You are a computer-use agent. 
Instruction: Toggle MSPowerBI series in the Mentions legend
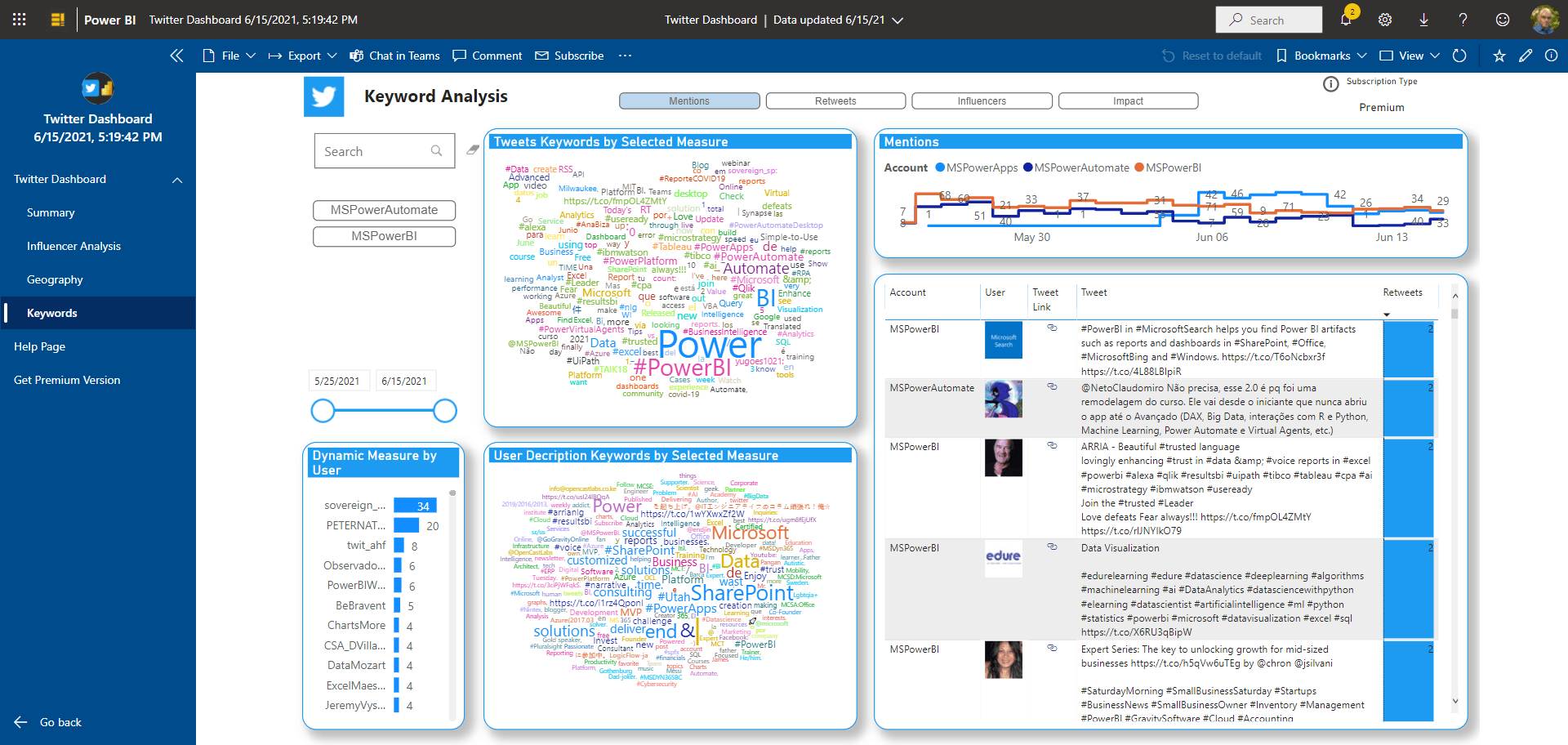coord(1168,167)
